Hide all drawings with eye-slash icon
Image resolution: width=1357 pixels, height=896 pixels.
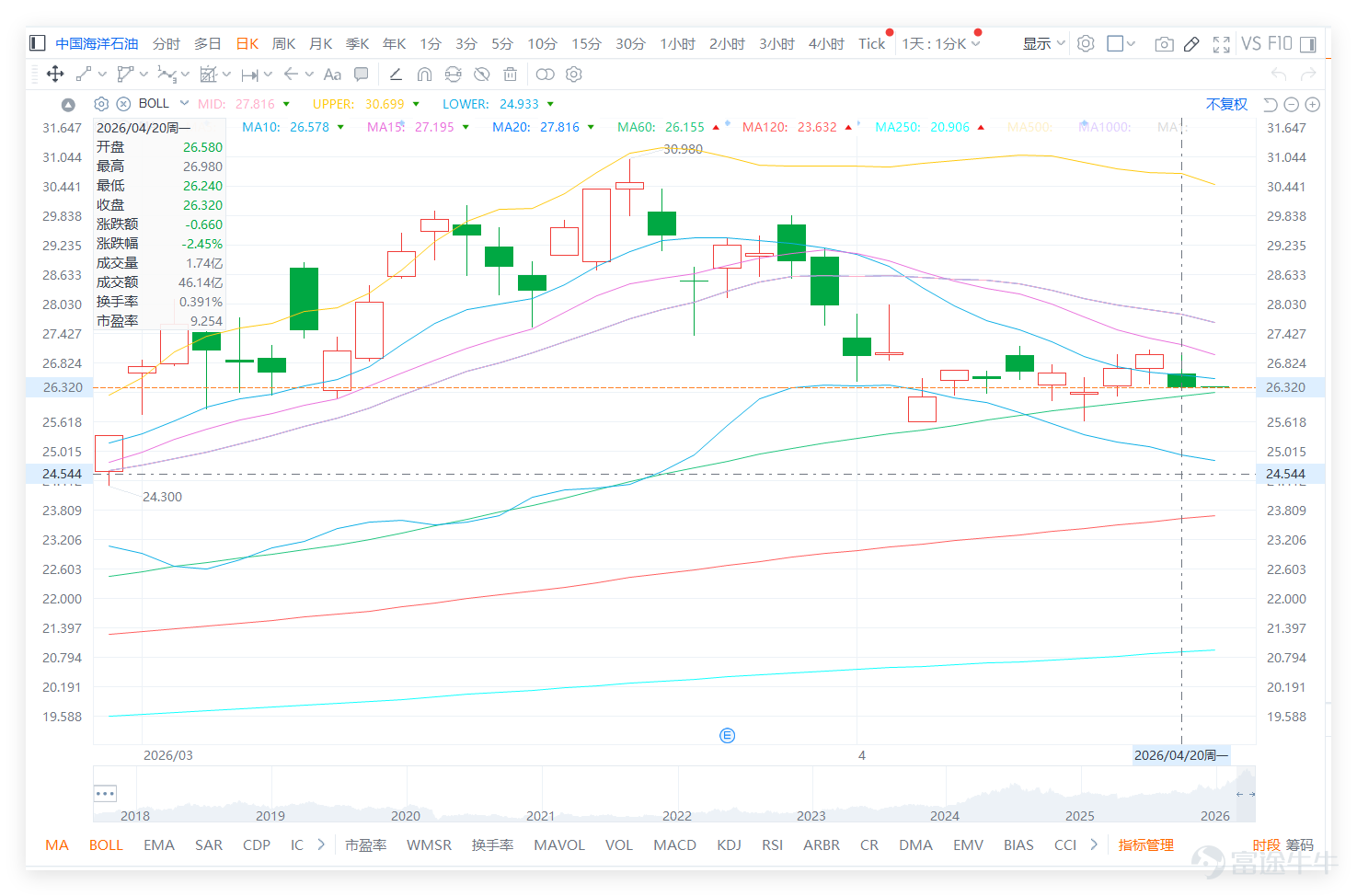[x=481, y=75]
